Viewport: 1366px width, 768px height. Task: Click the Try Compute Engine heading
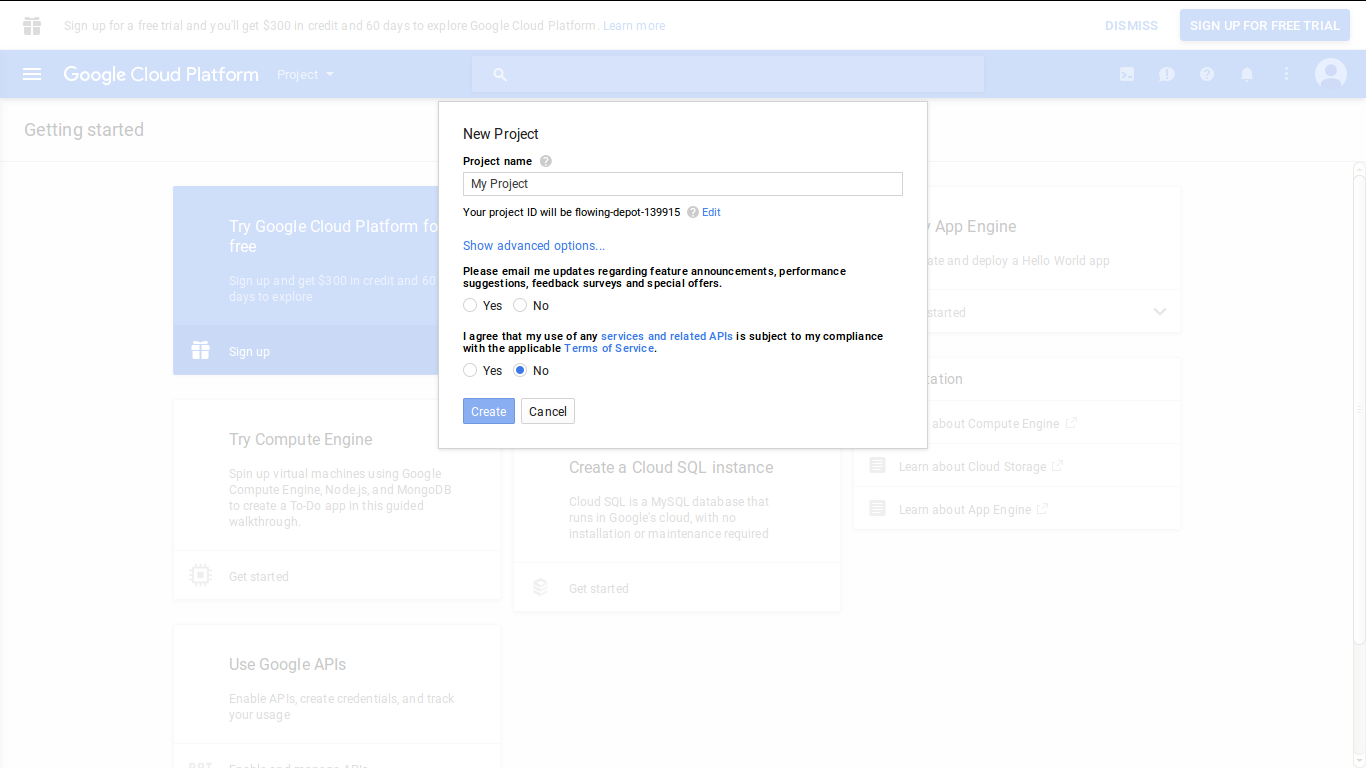tap(301, 439)
